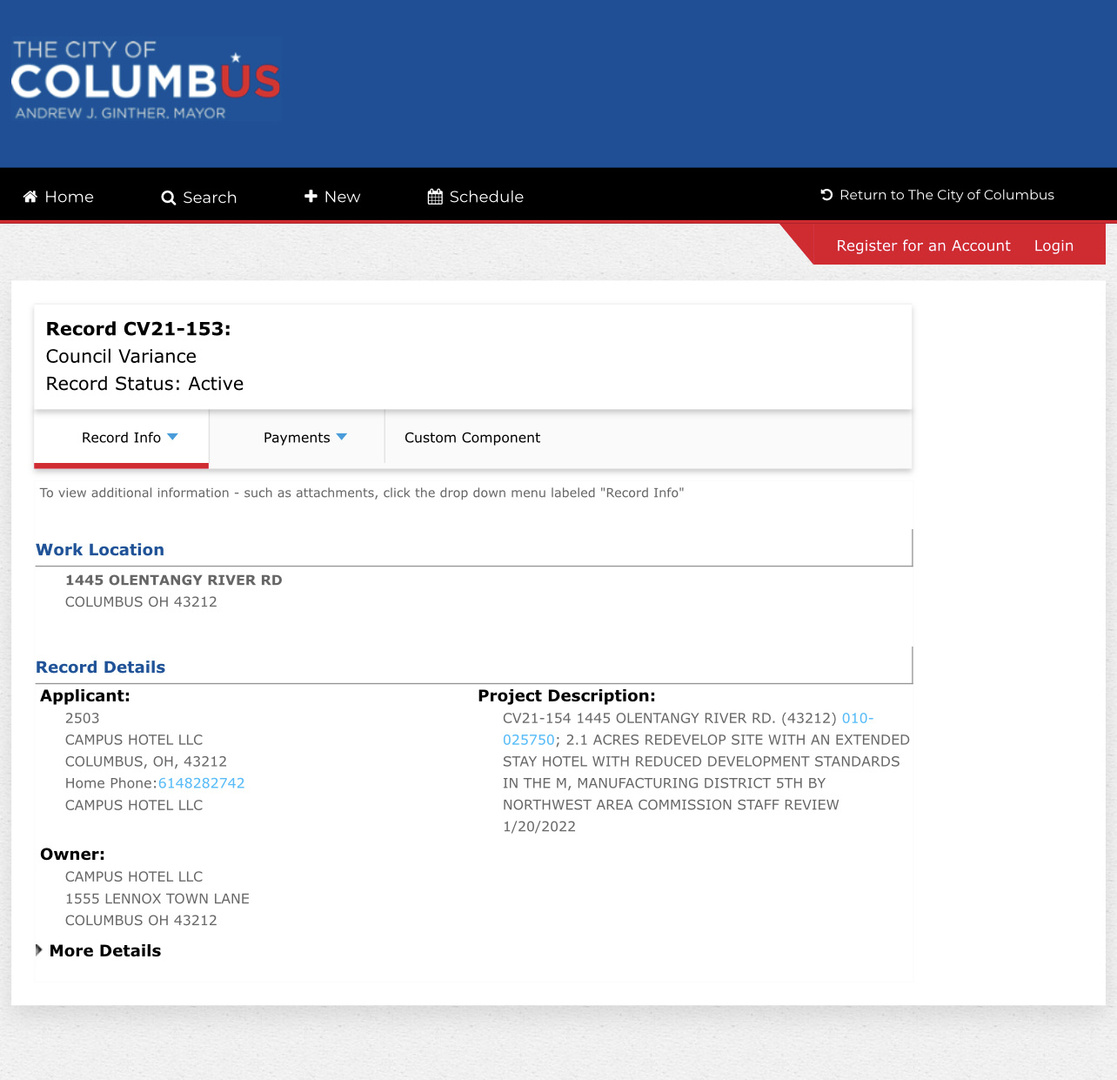
Task: Click the Login link
Action: [x=1054, y=246]
